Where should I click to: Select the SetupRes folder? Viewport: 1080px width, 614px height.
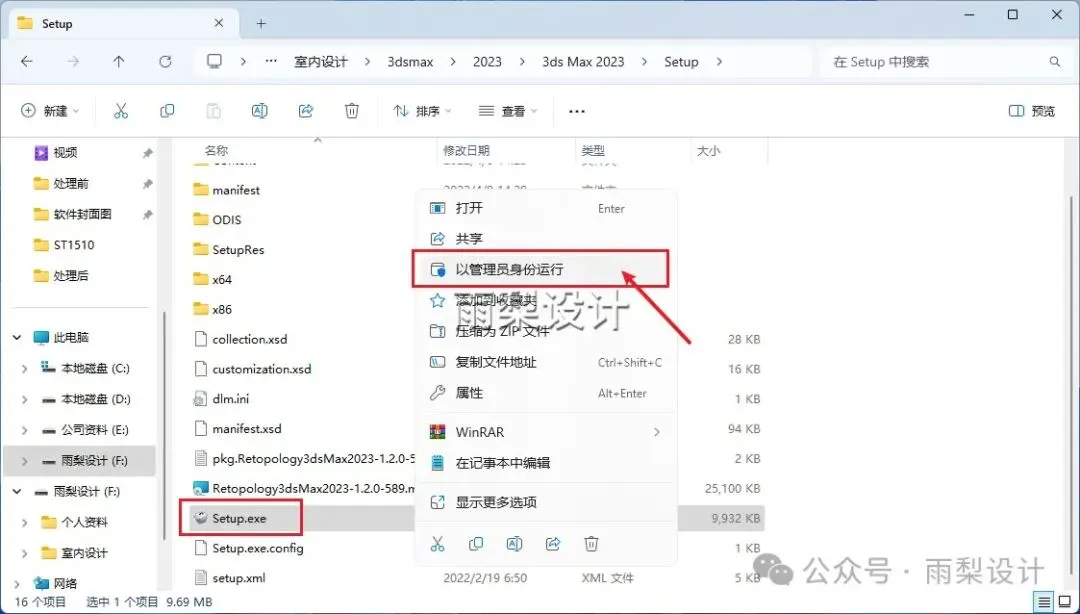(238, 249)
